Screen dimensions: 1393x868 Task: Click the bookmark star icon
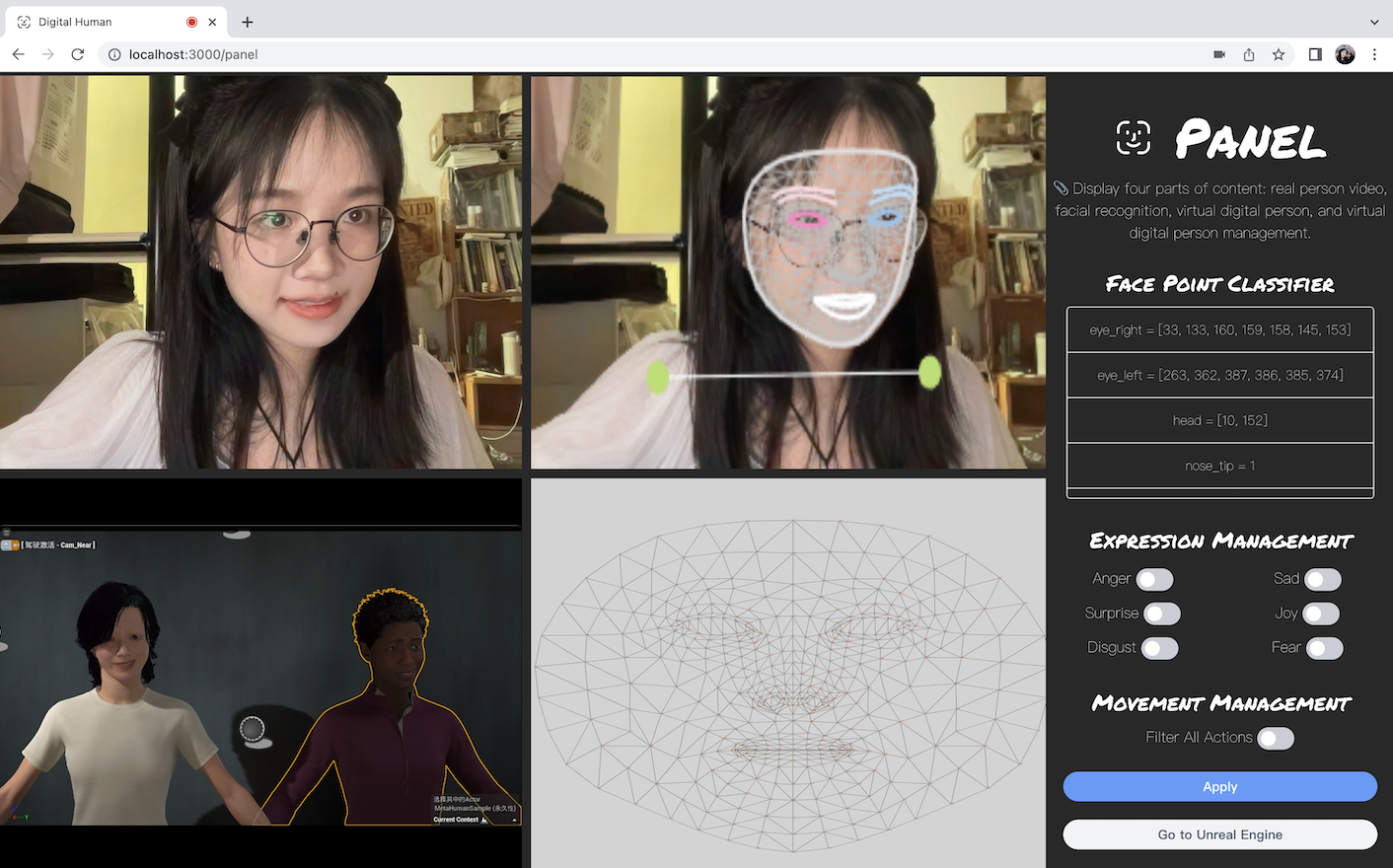click(1280, 54)
